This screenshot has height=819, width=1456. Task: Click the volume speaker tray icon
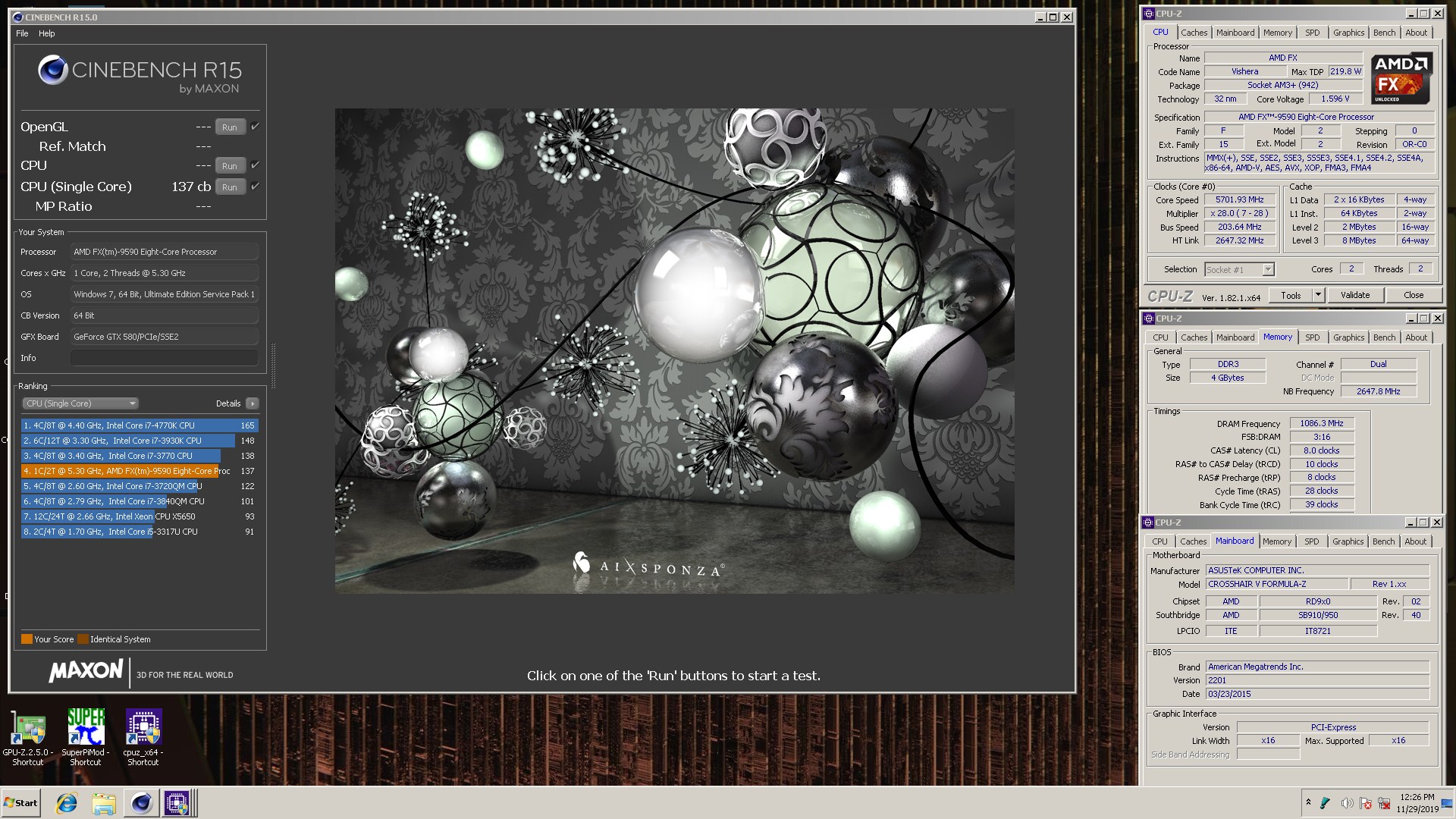pos(1346,803)
